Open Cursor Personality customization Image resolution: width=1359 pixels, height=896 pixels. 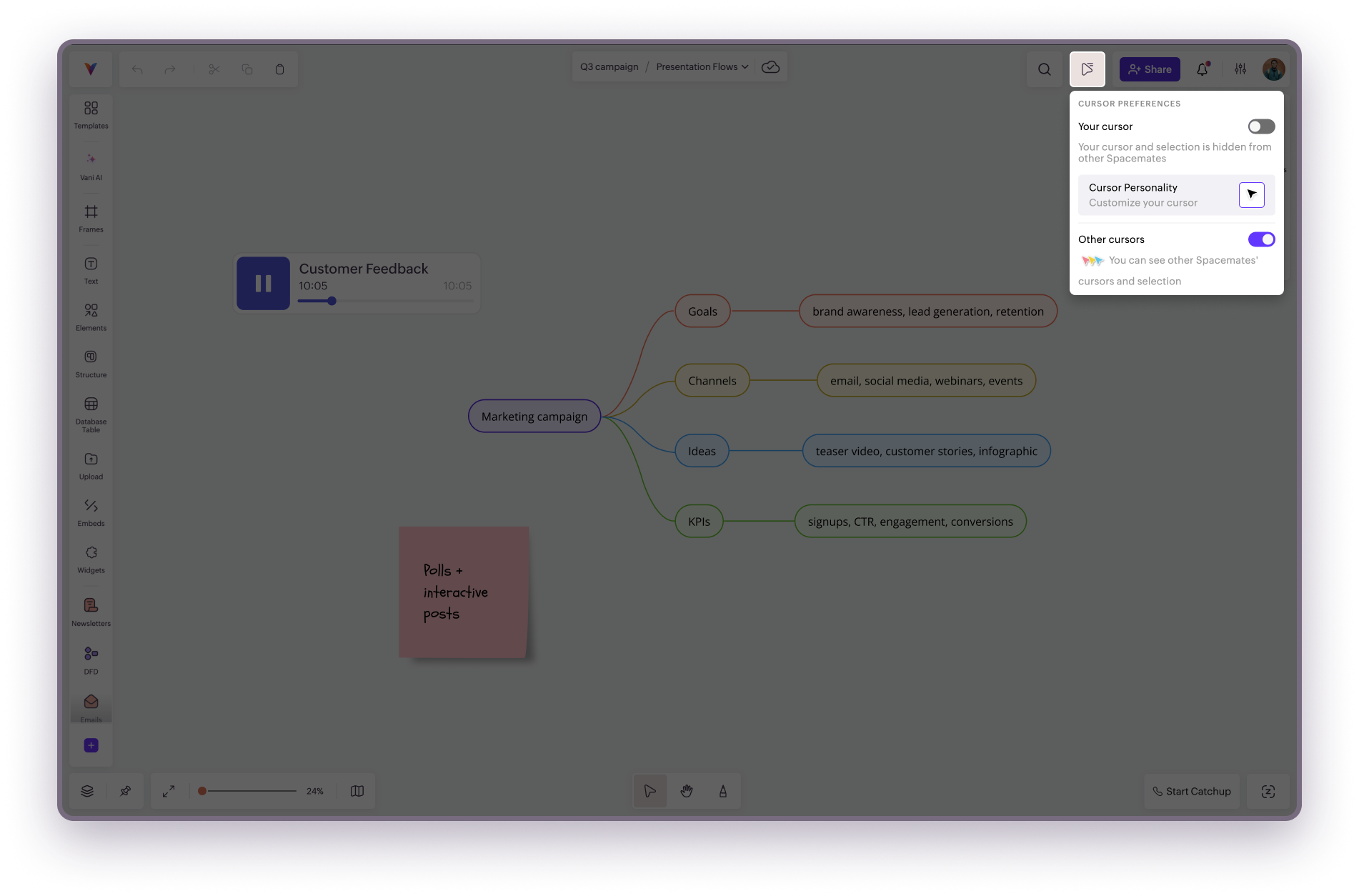coord(1176,195)
